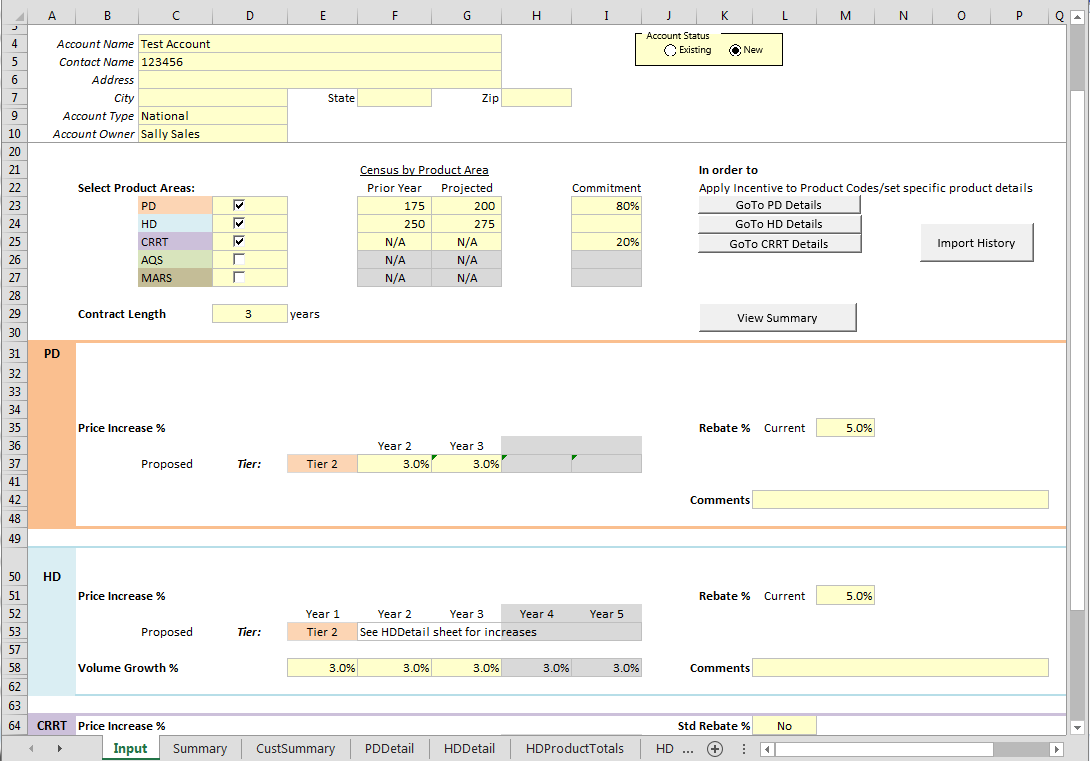Switch to the Summary sheet tab
The height and width of the screenshot is (761, 1090).
tap(200, 748)
